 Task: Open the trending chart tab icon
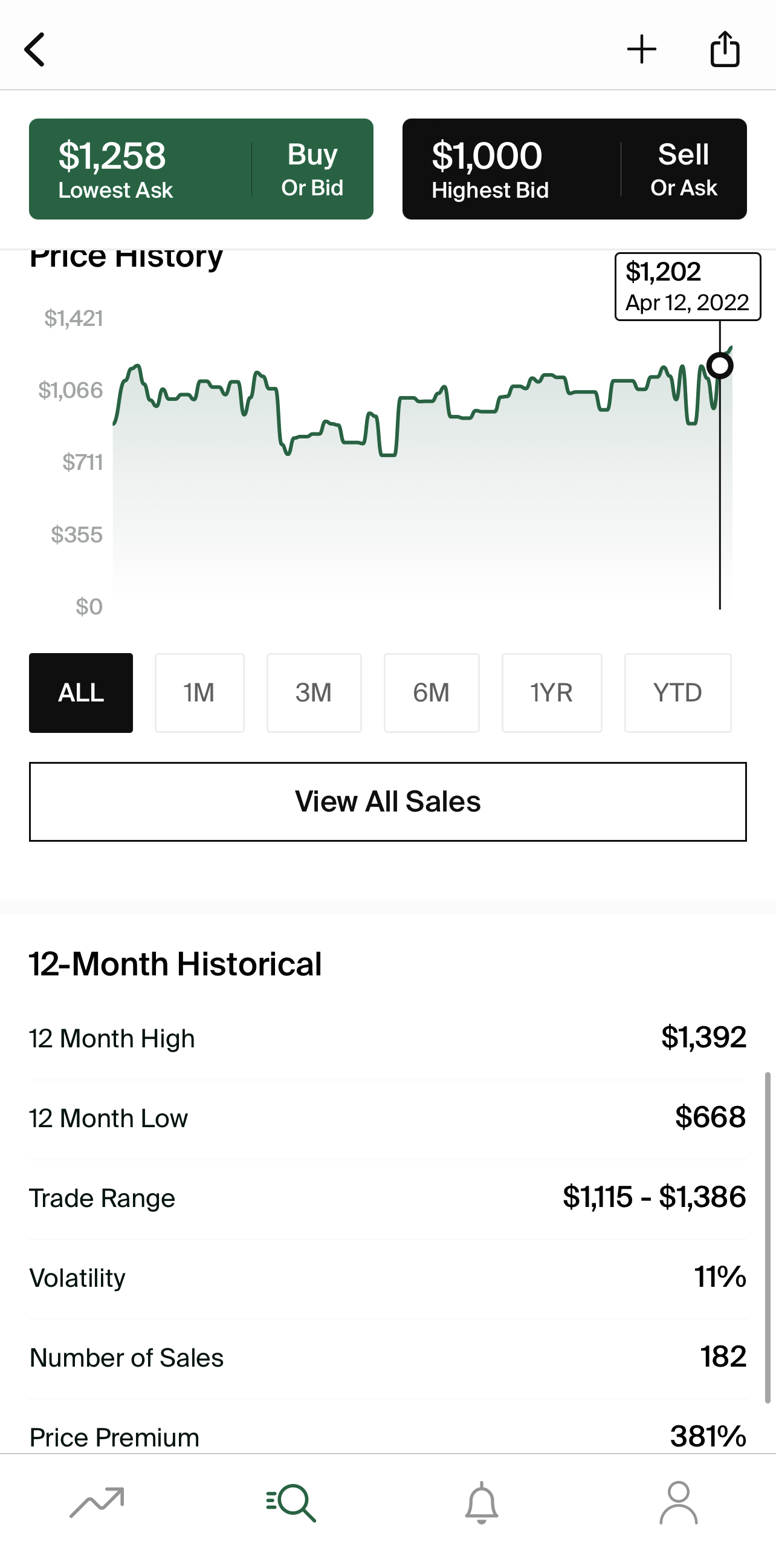(97, 1502)
